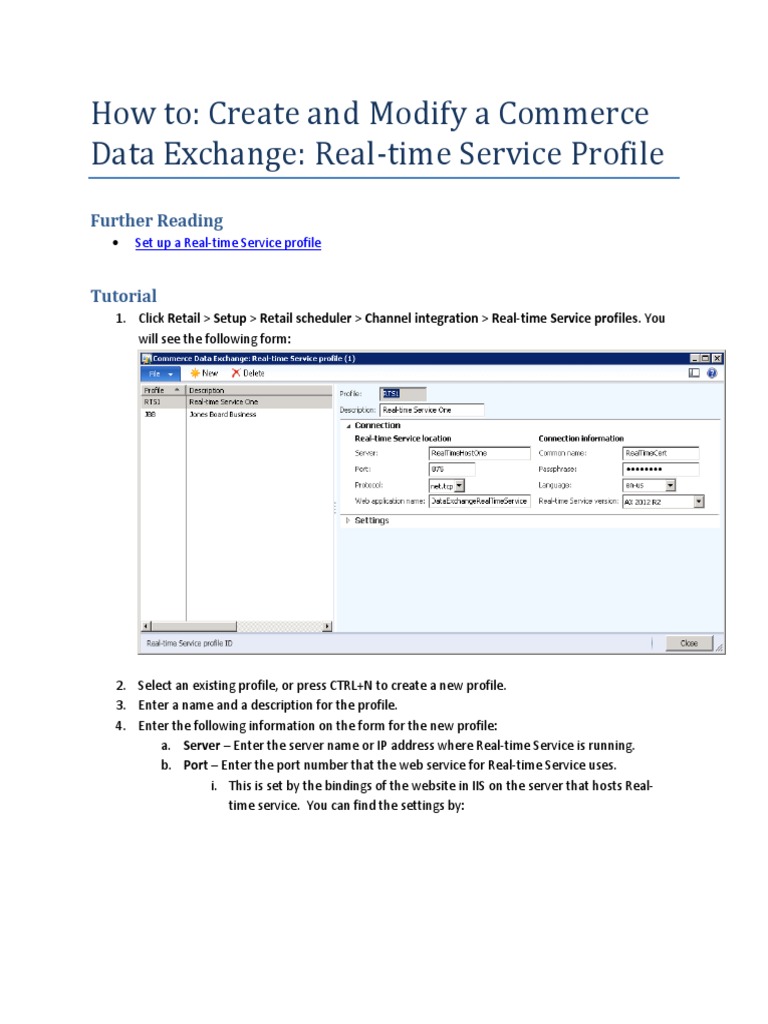Toggle the view layout icon beside help

pos(694,373)
